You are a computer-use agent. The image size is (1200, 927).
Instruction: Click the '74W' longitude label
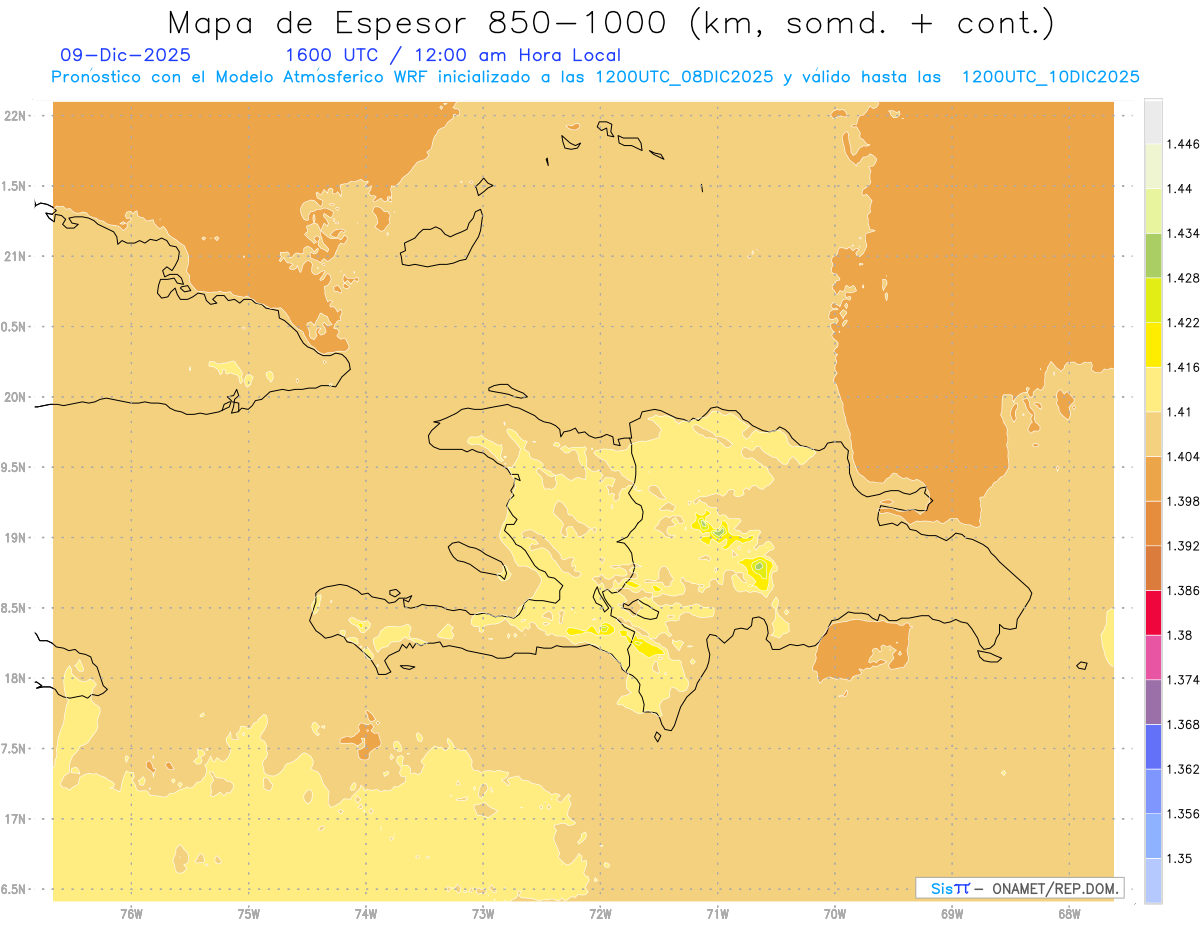[x=366, y=914]
